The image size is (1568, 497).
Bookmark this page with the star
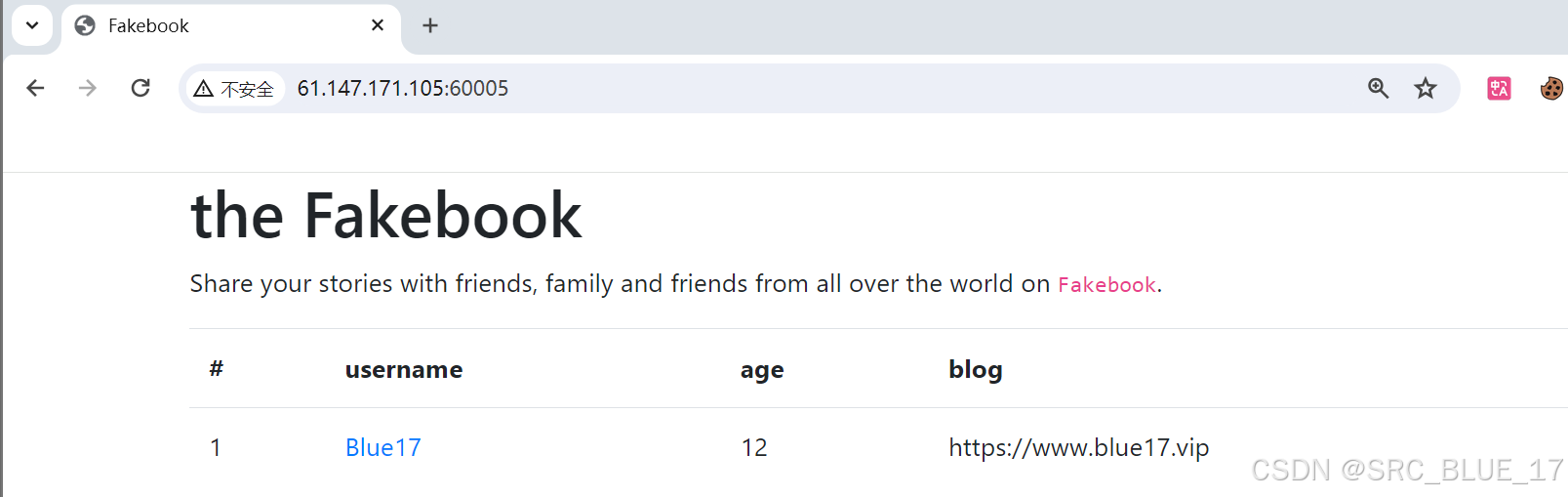click(x=1426, y=88)
